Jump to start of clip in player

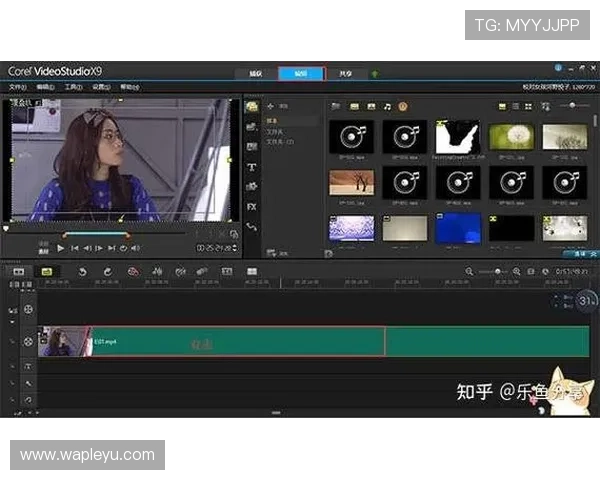point(75,248)
